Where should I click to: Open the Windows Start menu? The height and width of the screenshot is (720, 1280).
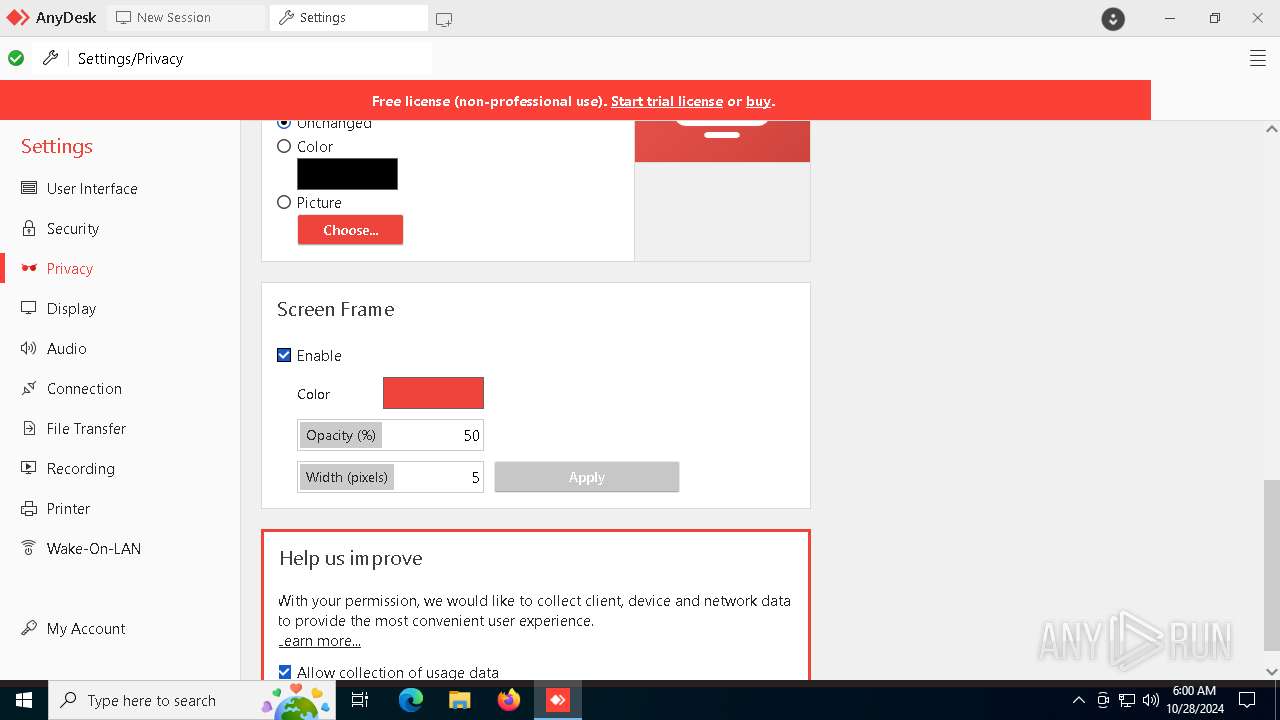coord(24,700)
